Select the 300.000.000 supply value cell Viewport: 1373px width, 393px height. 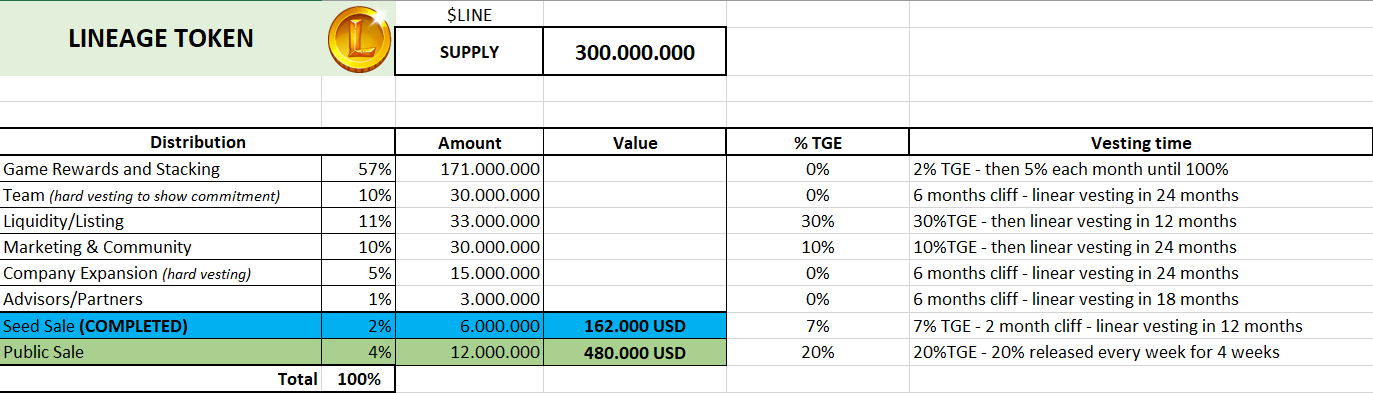click(x=634, y=52)
